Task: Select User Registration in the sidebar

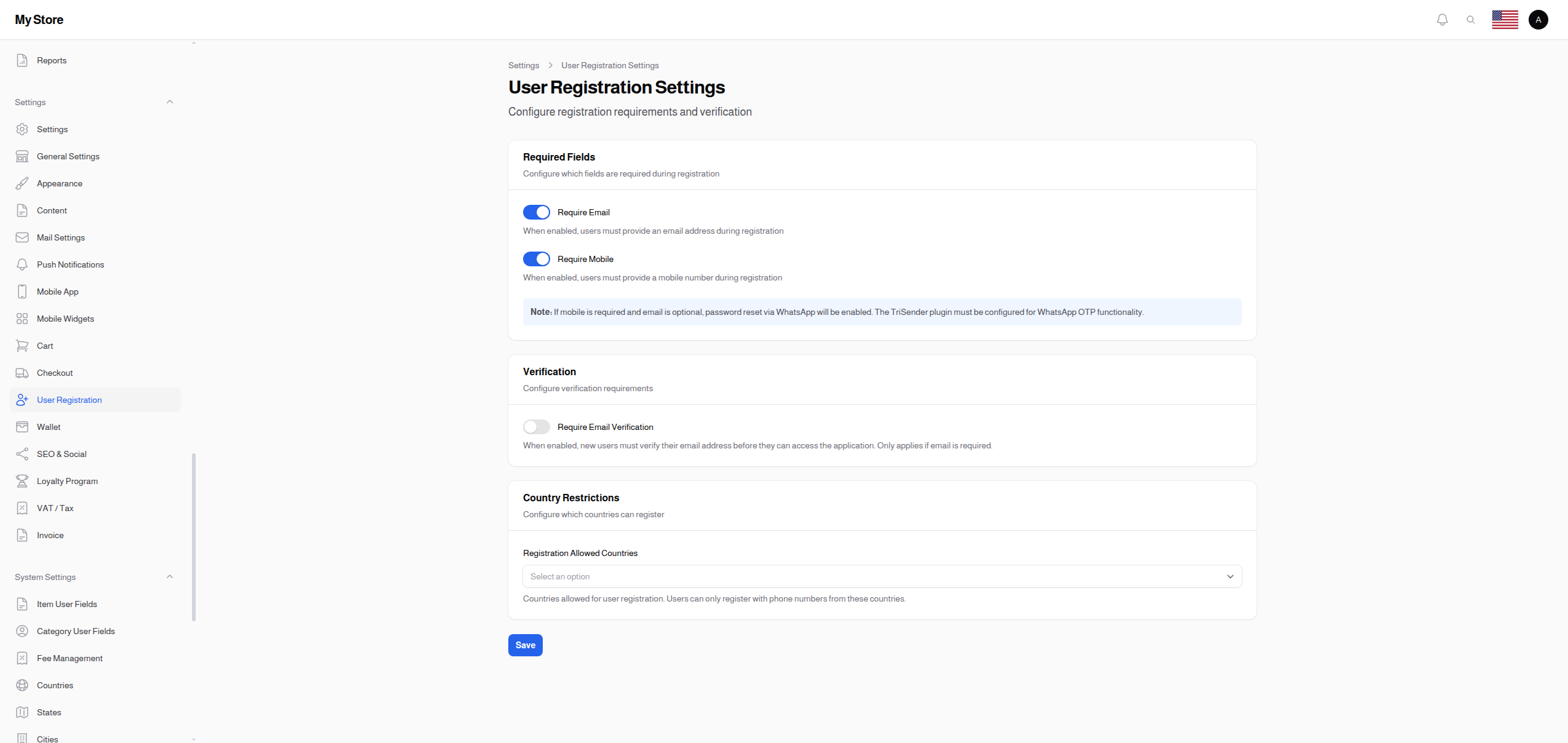Action: point(70,400)
